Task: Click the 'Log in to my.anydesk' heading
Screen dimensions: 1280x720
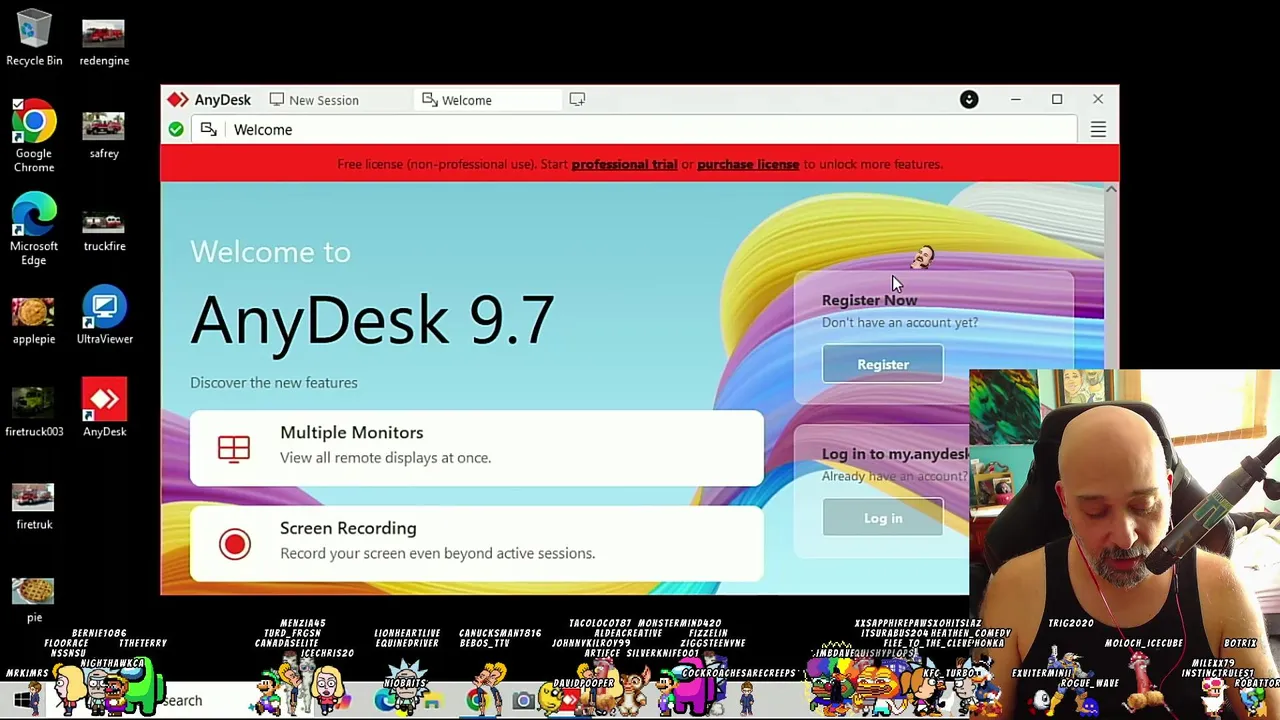Action: pos(896,454)
